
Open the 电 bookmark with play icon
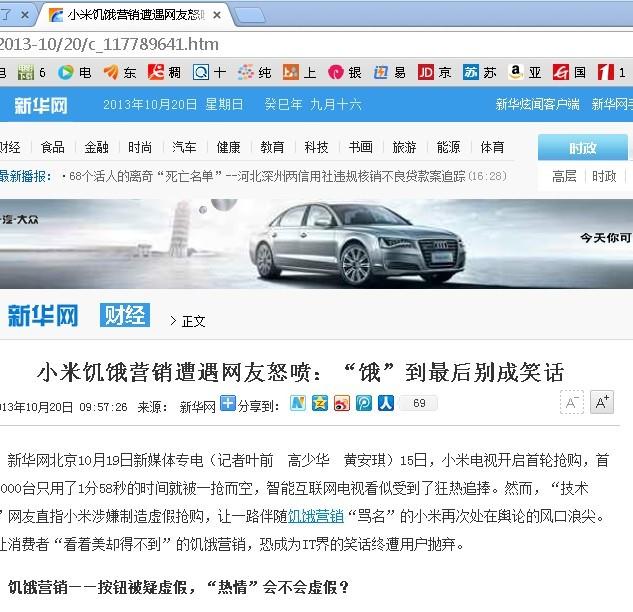(74, 73)
